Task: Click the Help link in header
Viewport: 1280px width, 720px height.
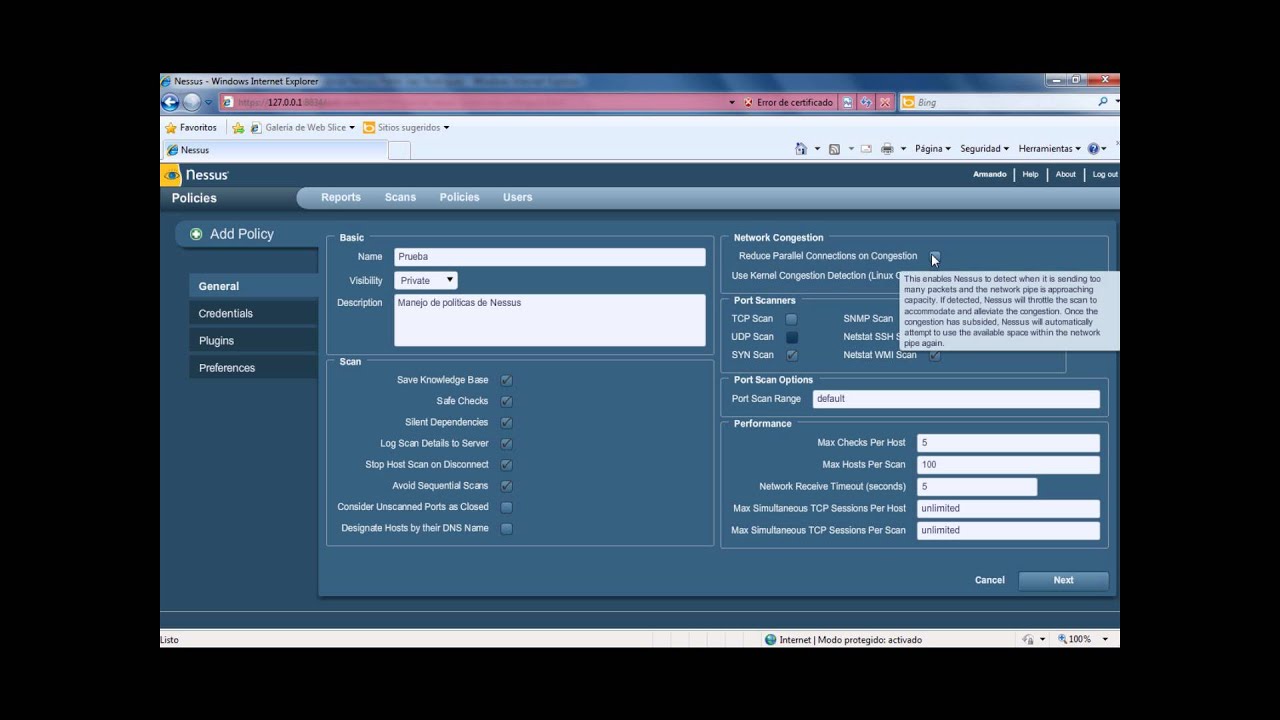Action: tap(1030, 175)
